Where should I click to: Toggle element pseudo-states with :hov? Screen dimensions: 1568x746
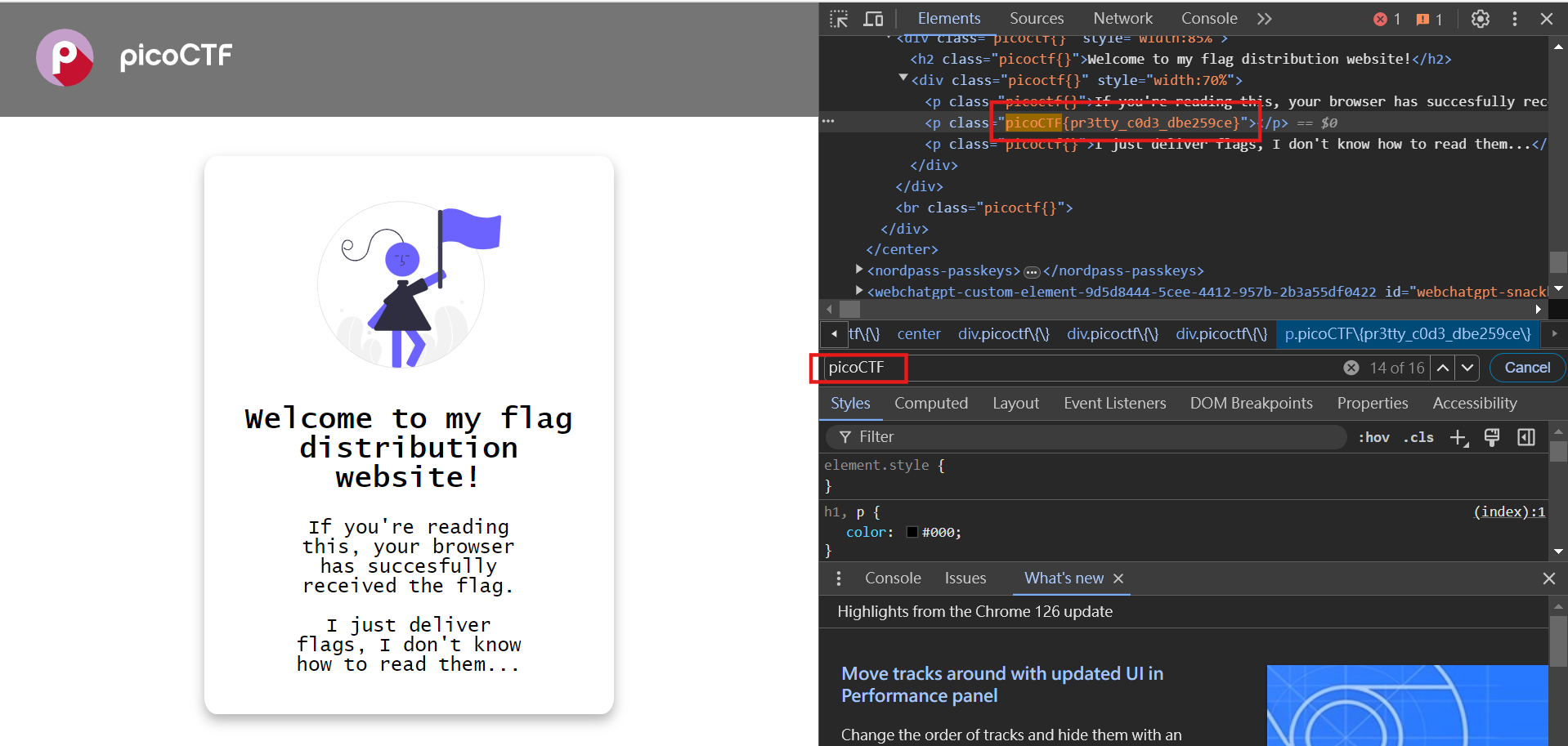1373,437
